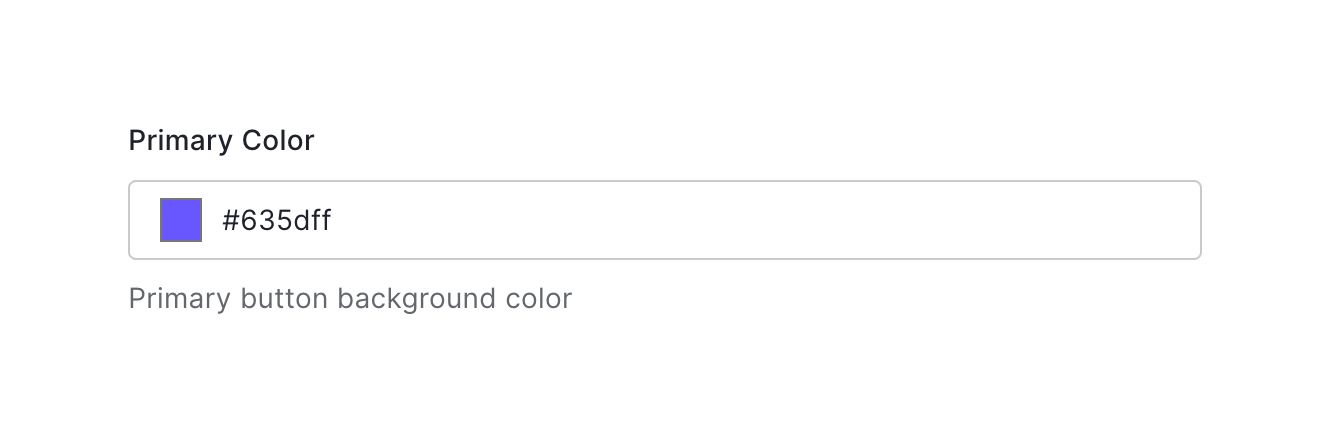Select the square swatch beside #635dff

tap(181, 220)
